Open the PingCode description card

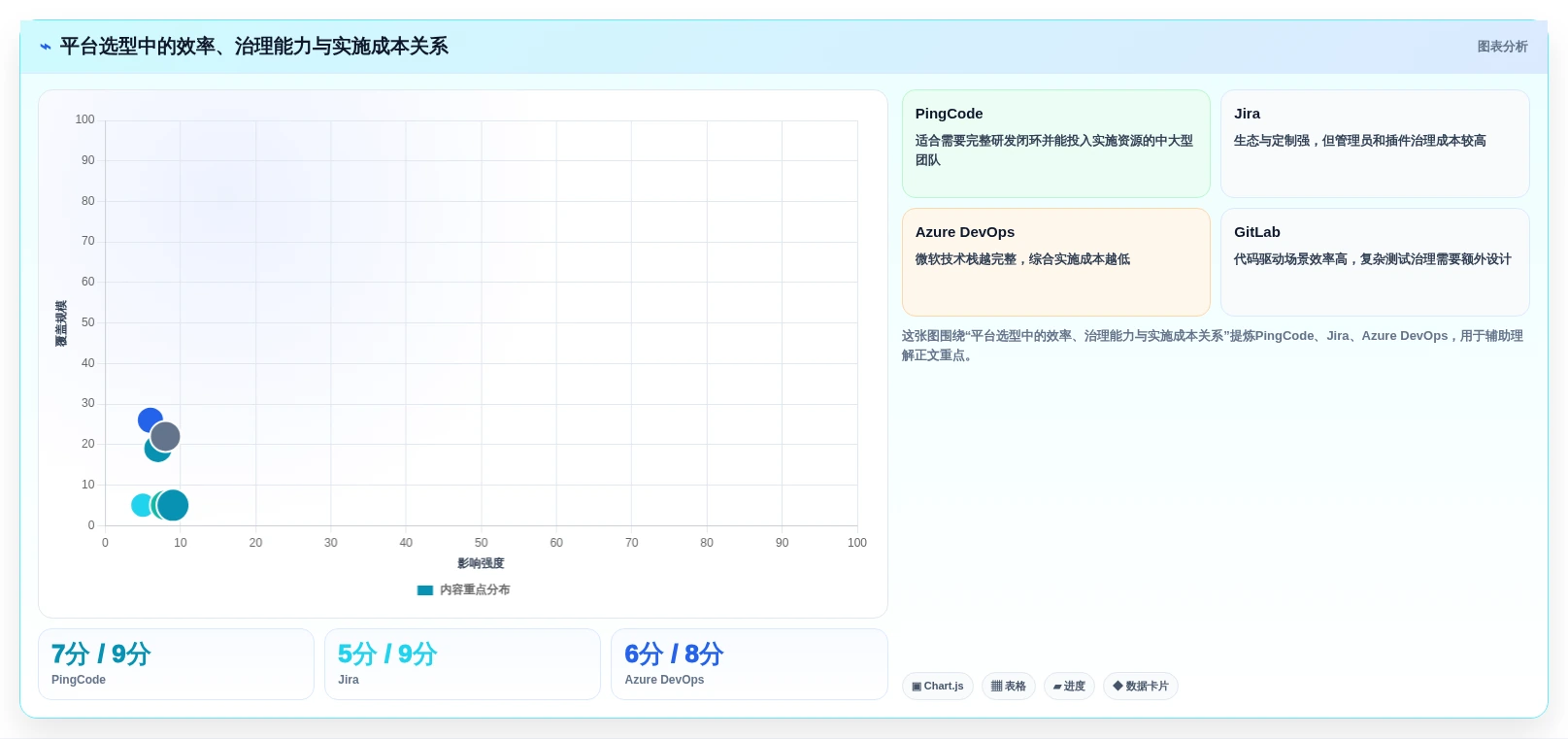click(x=1056, y=144)
